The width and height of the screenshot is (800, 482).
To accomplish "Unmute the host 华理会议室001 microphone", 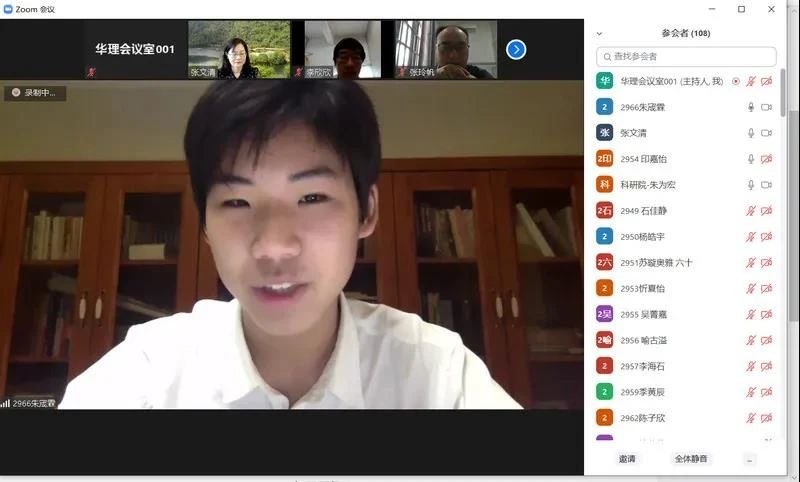I will [750, 81].
